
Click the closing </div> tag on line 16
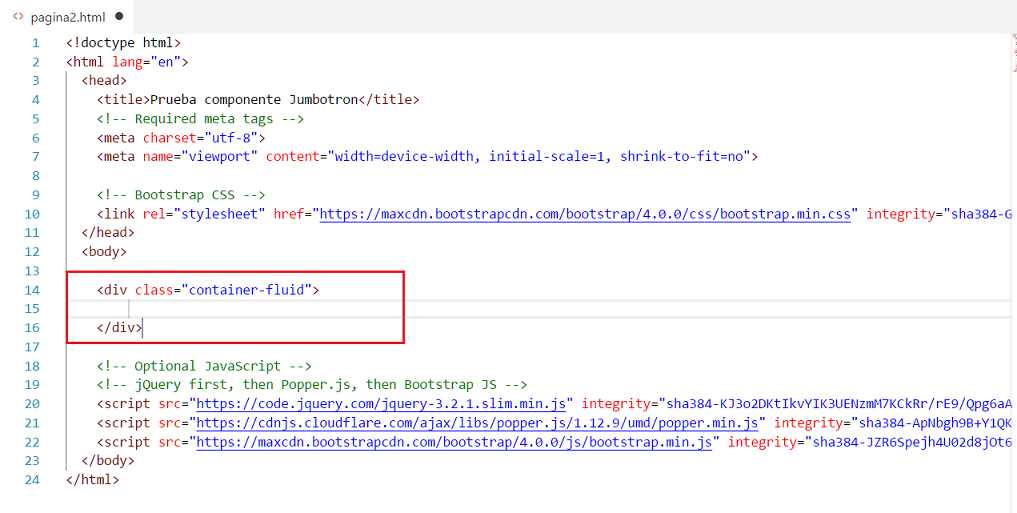119,328
